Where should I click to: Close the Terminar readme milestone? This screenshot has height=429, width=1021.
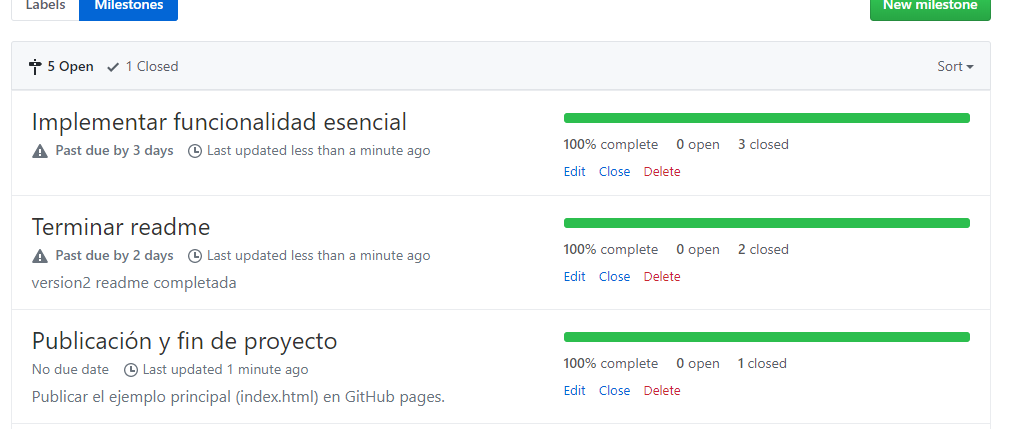click(614, 277)
